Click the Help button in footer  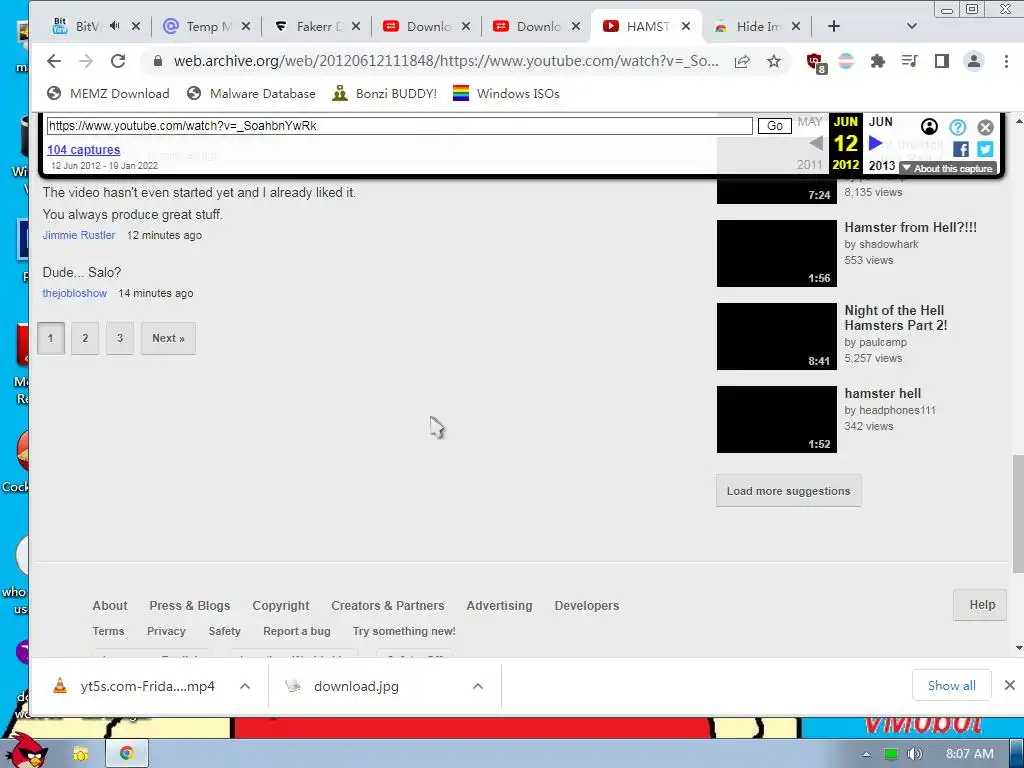pyautogui.click(x=982, y=605)
